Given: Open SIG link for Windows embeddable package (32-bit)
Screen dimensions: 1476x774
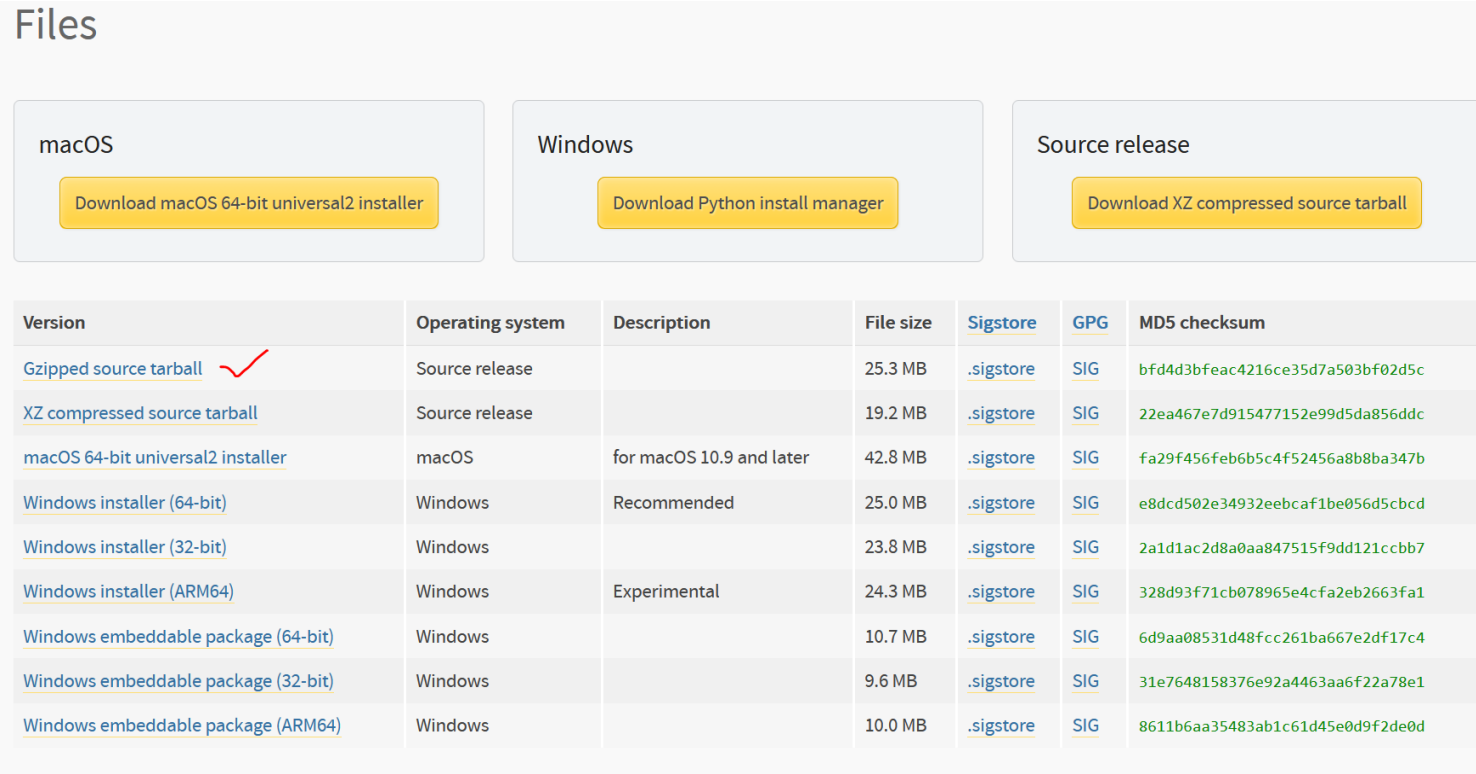Looking at the screenshot, I should pos(1086,681).
